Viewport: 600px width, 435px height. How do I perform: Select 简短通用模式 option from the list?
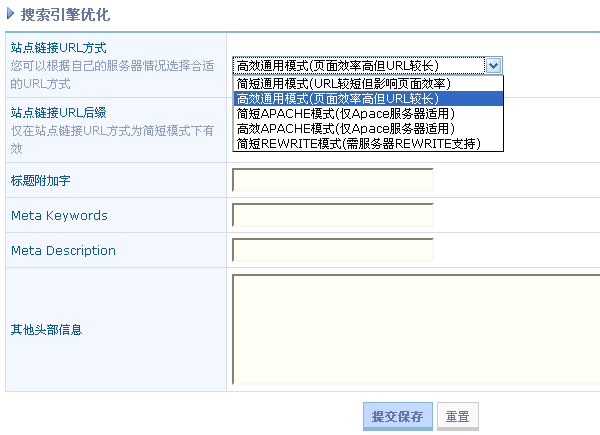pos(343,84)
